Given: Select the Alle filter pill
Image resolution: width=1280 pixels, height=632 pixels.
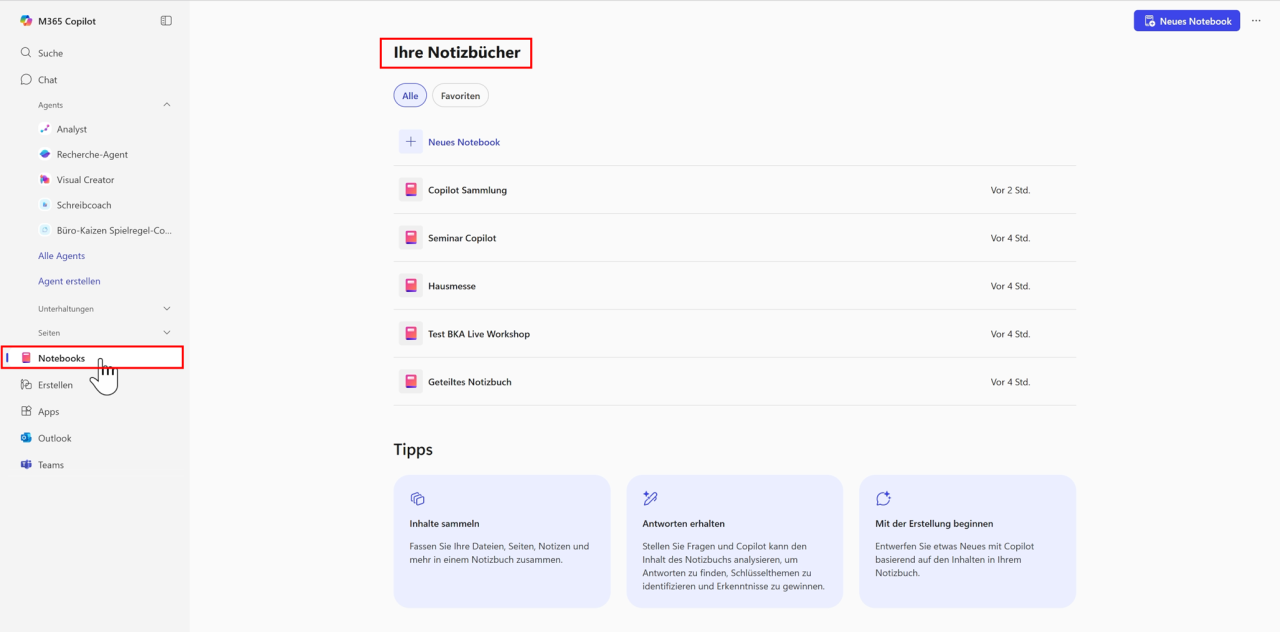Looking at the screenshot, I should pyautogui.click(x=410, y=95).
